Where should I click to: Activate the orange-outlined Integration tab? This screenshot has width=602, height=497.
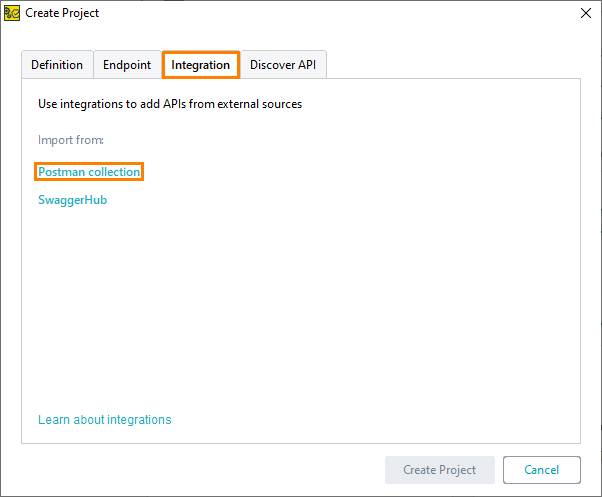pos(201,65)
